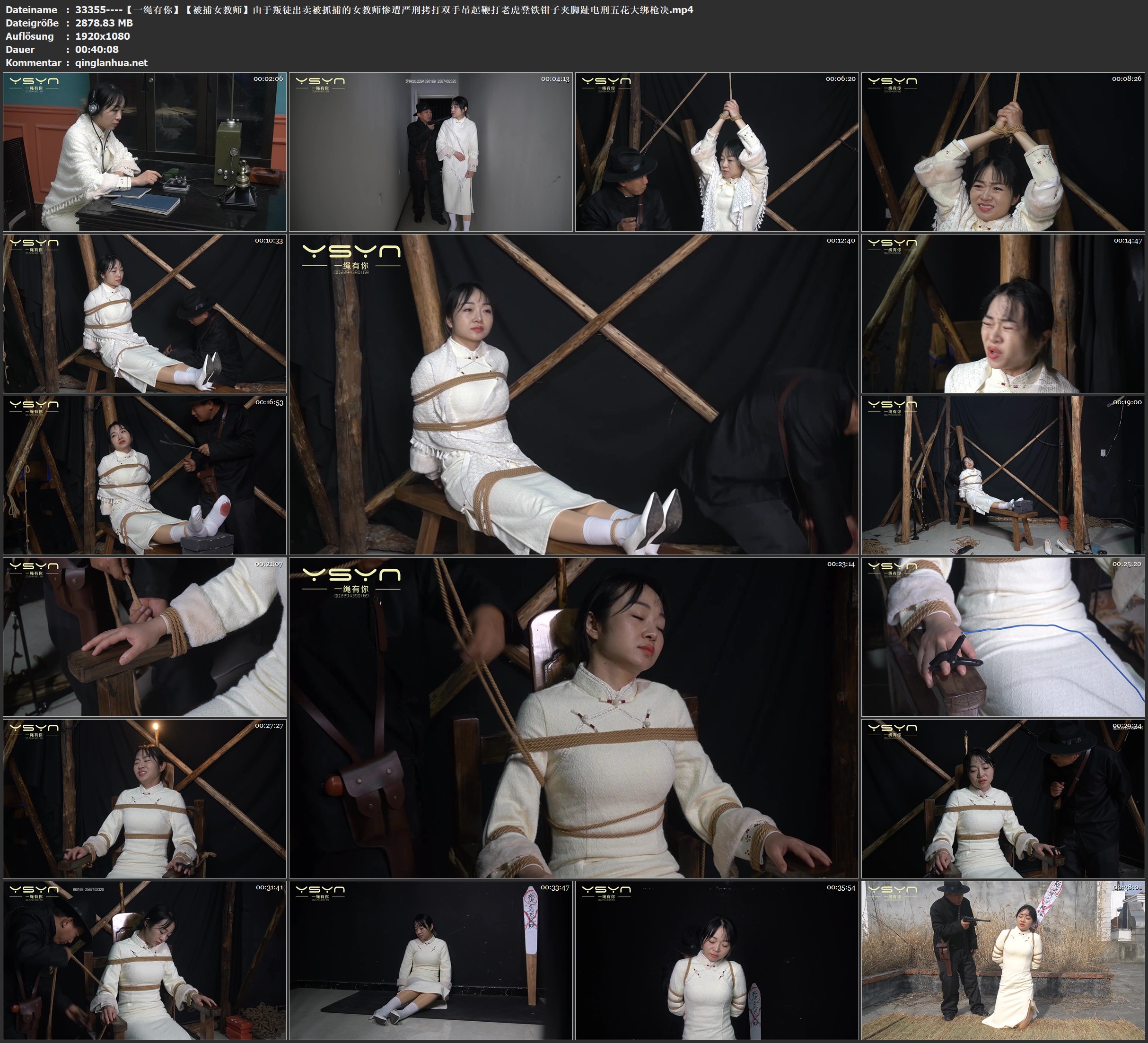Select the candle-lit frame at 00:27:27
This screenshot has height=1043, width=1148.
[x=145, y=798]
